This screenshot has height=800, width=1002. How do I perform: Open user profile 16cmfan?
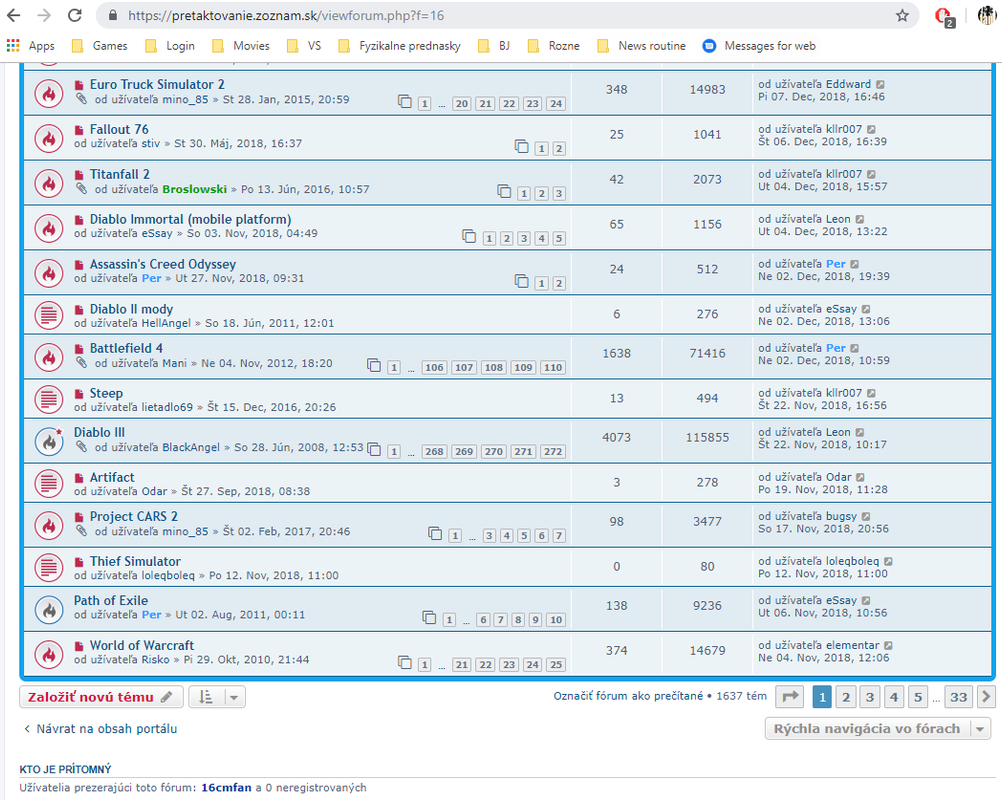226,788
